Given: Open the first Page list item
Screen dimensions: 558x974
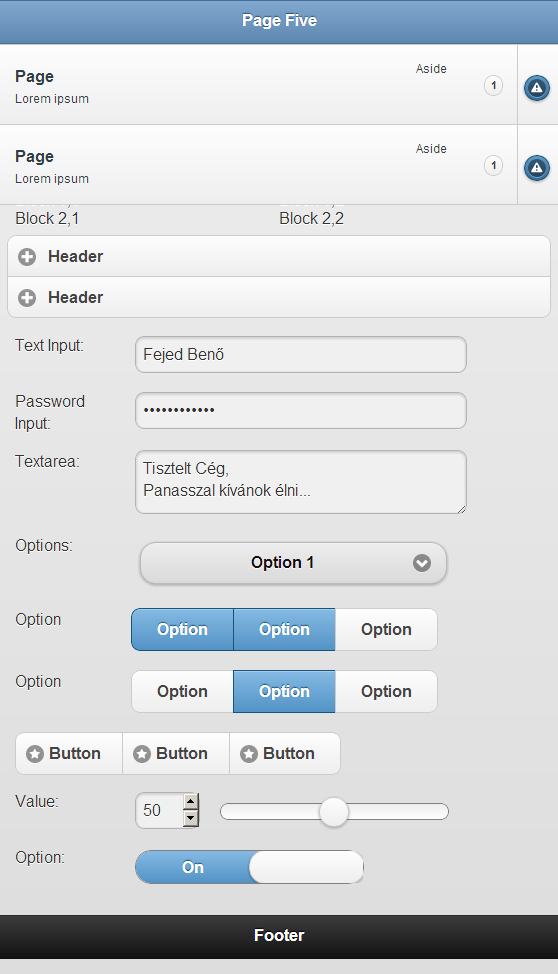Looking at the screenshot, I should coord(258,84).
